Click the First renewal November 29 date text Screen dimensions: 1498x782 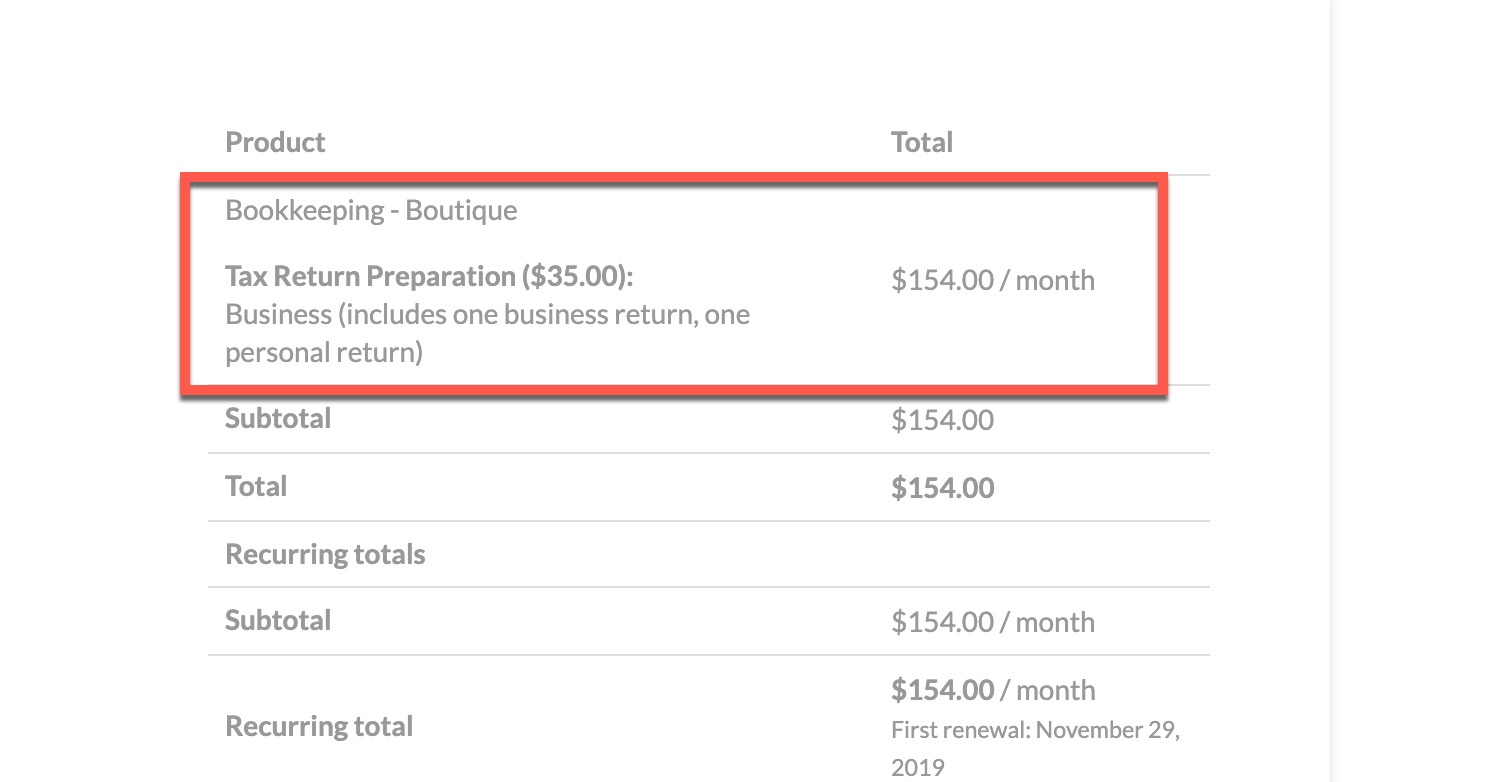[1035, 730]
